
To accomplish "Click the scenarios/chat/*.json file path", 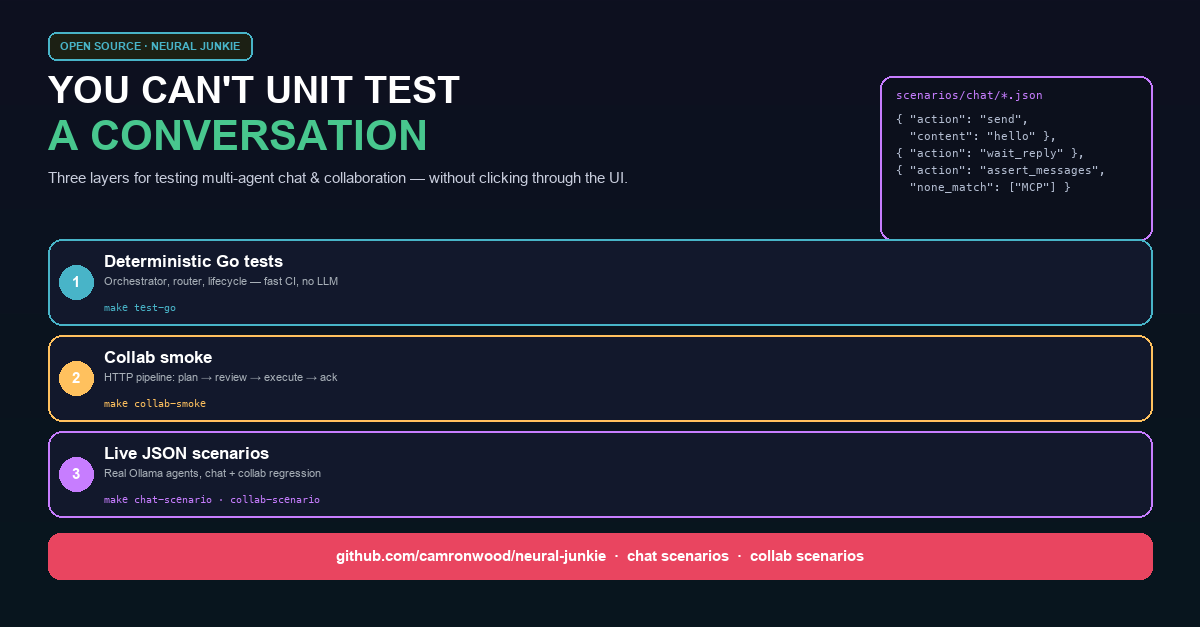I will 969,96.
